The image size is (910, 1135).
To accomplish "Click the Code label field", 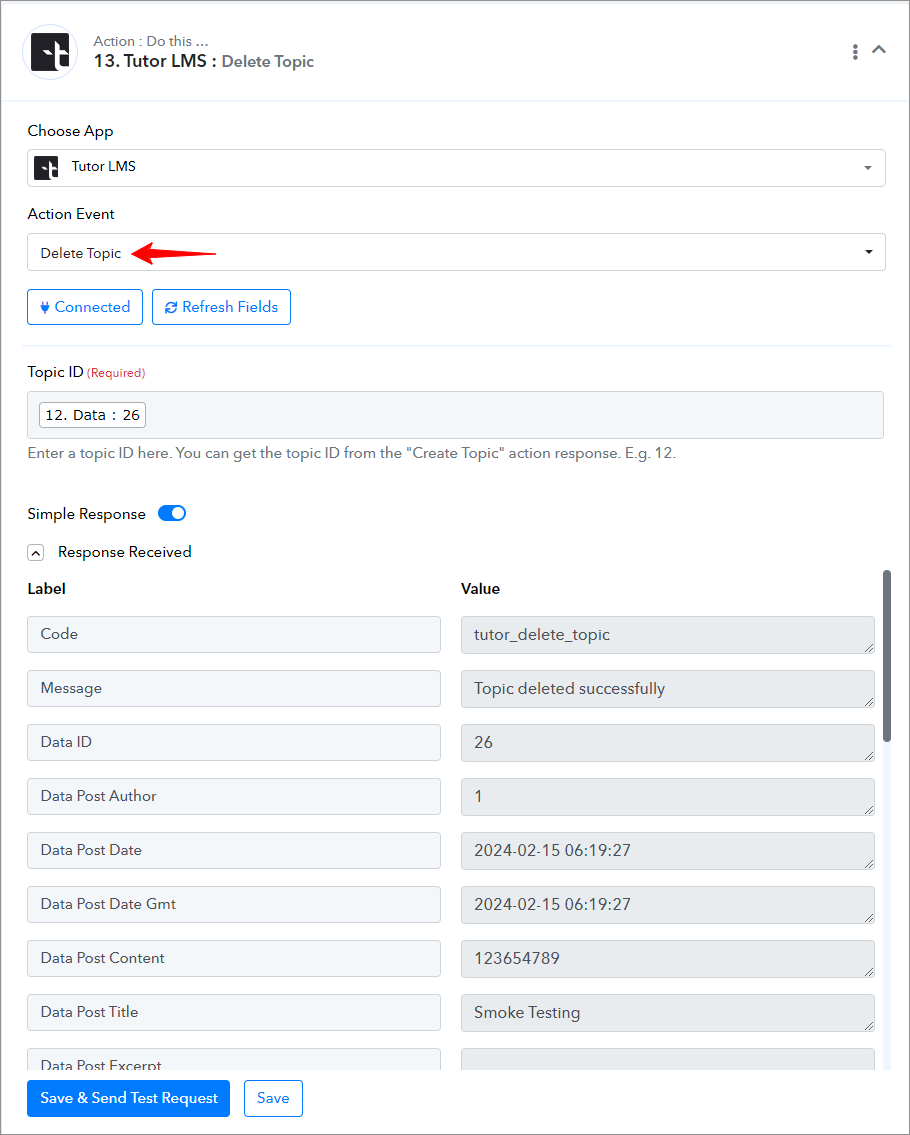I will pyautogui.click(x=234, y=634).
